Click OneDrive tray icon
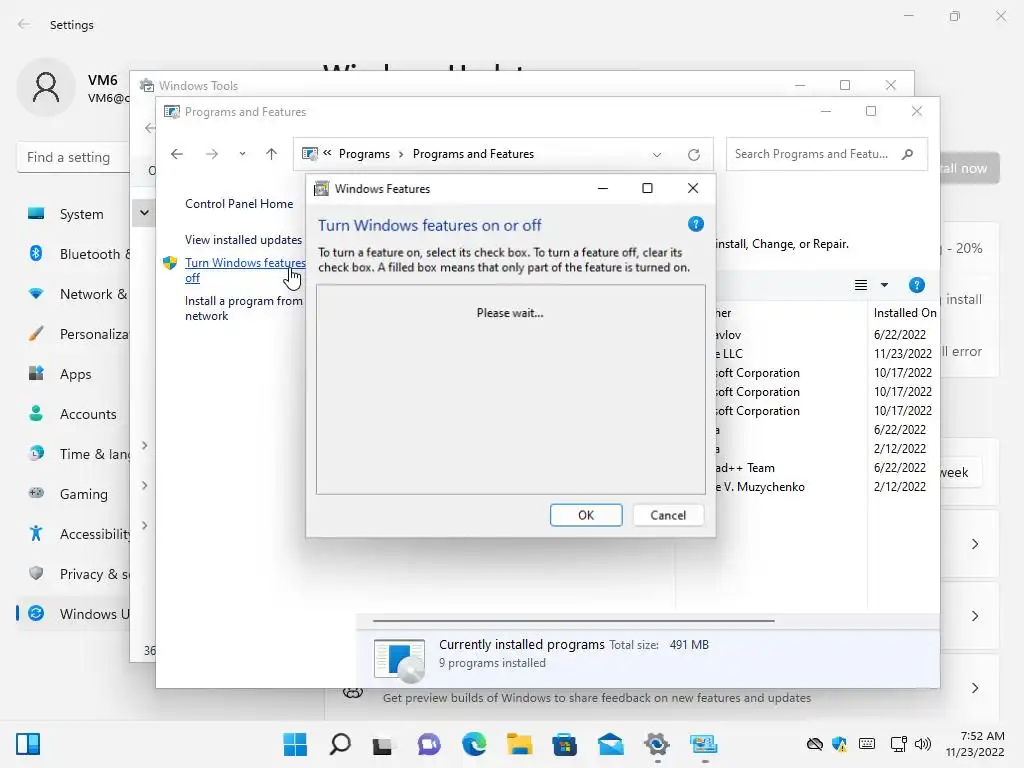This screenshot has width=1024, height=768. click(814, 744)
